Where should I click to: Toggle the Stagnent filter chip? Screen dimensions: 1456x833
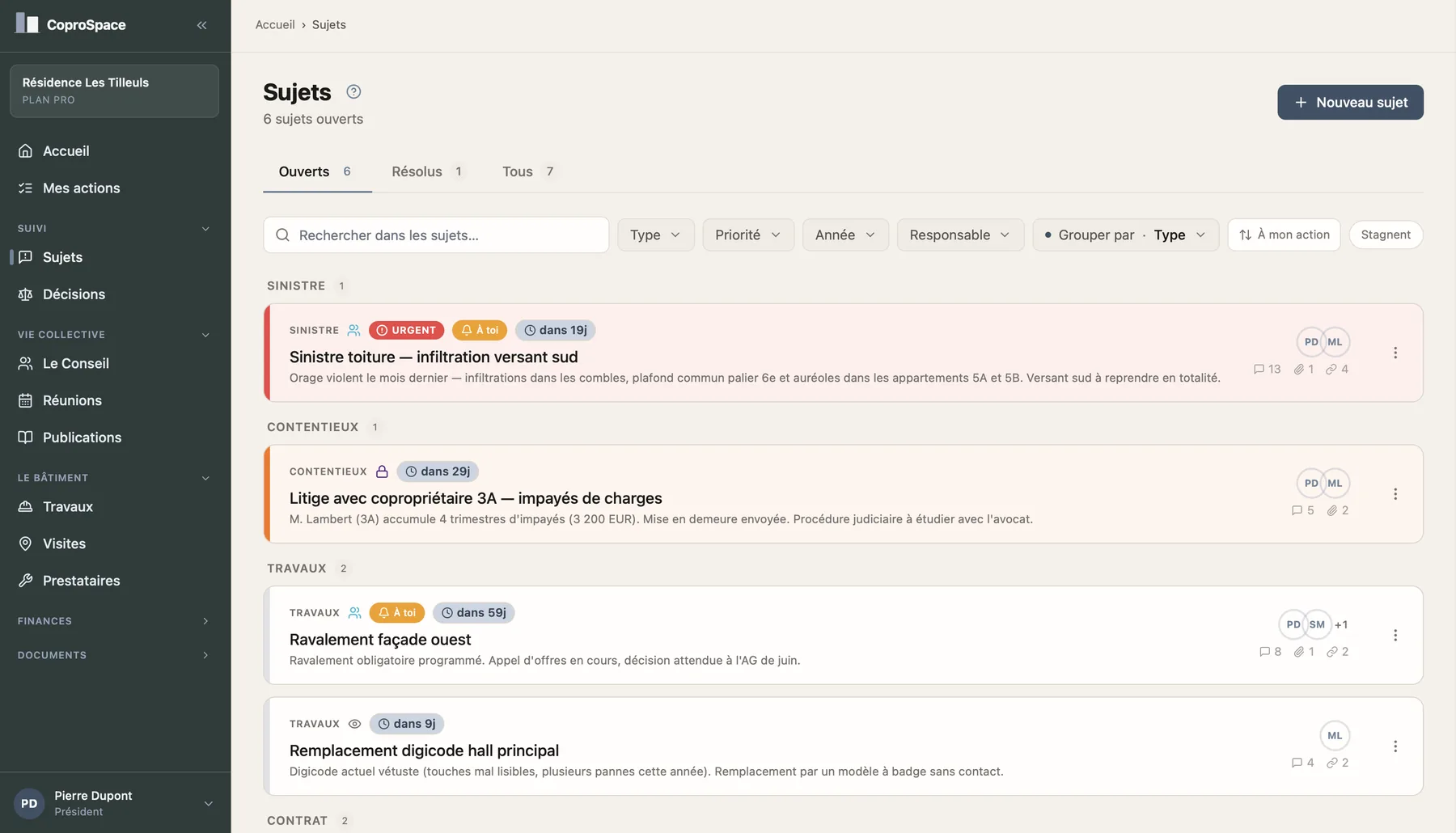click(1386, 235)
